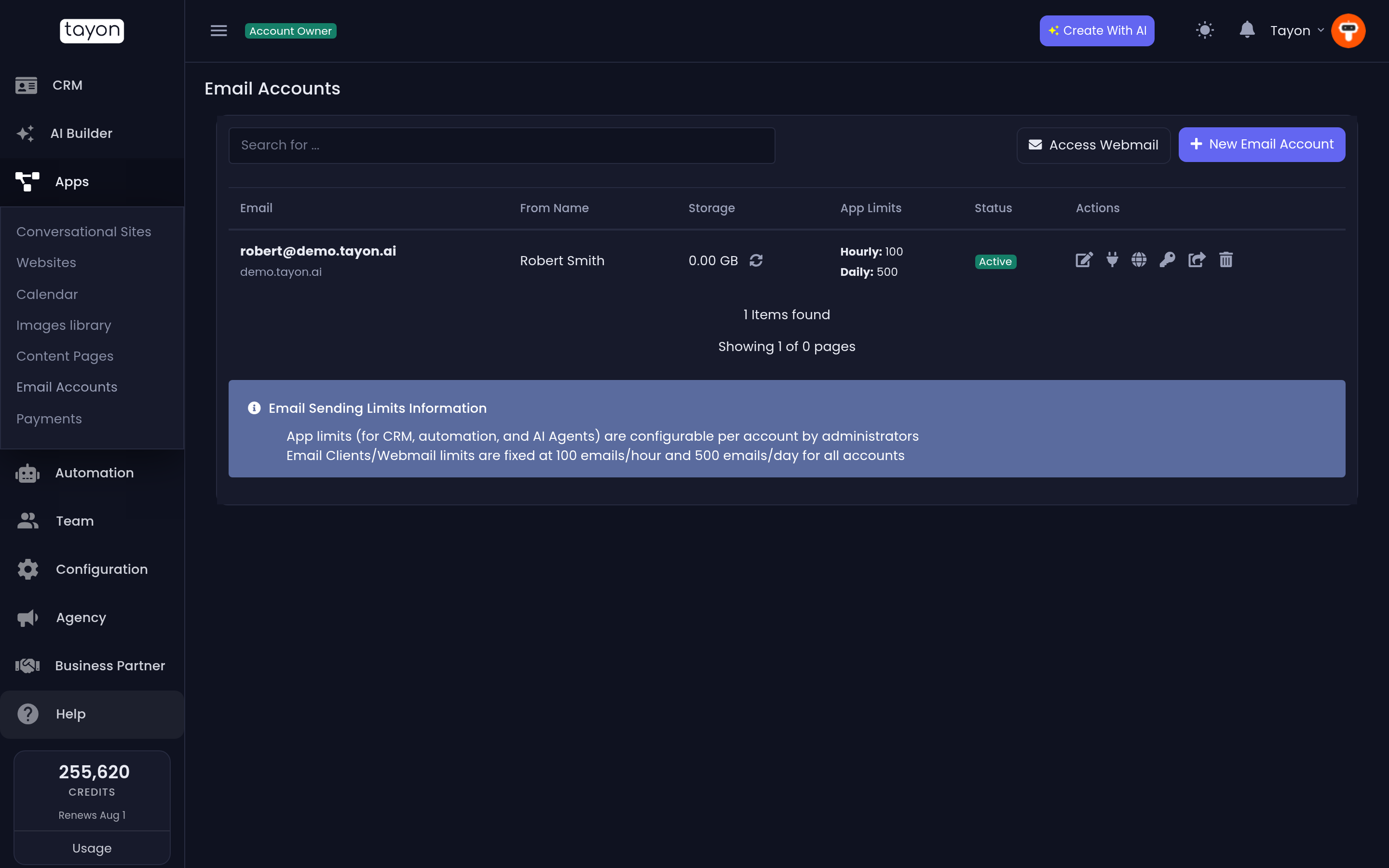The height and width of the screenshot is (868, 1389).
Task: Click the 0.00 GB storage value
Action: (x=713, y=260)
